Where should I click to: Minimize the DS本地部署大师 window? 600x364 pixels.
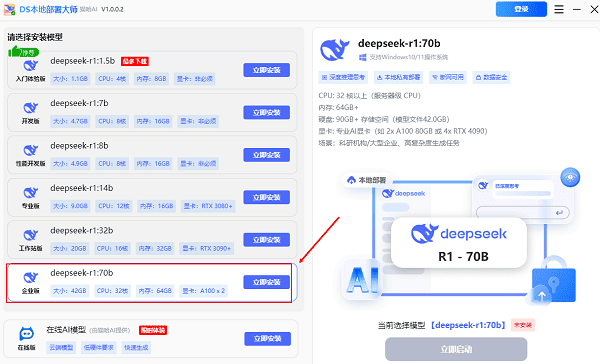pyautogui.click(x=577, y=9)
